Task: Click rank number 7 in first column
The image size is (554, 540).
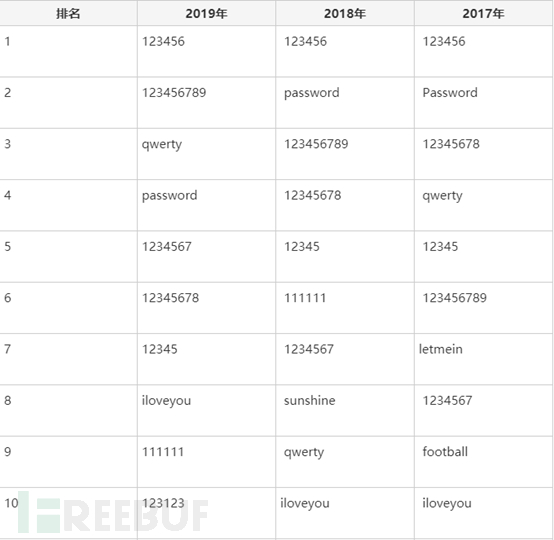Action: click(8, 349)
